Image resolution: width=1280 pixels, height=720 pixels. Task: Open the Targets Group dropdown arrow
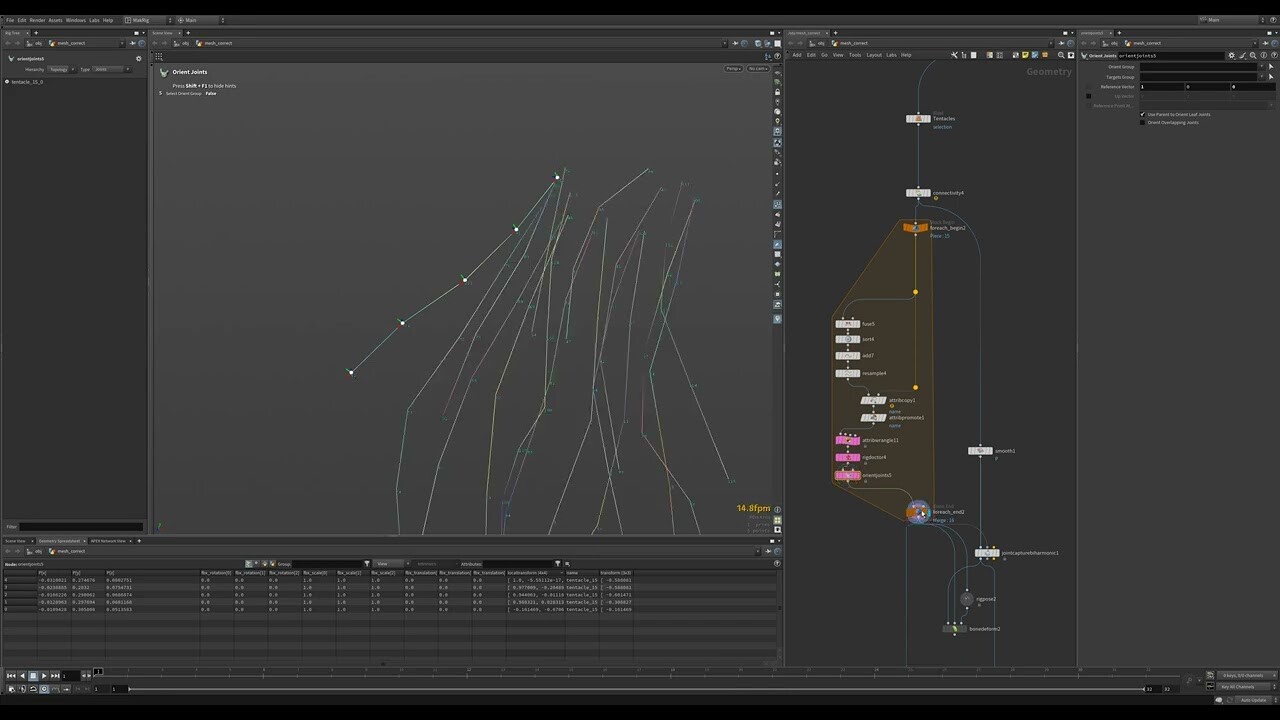[x=1262, y=77]
